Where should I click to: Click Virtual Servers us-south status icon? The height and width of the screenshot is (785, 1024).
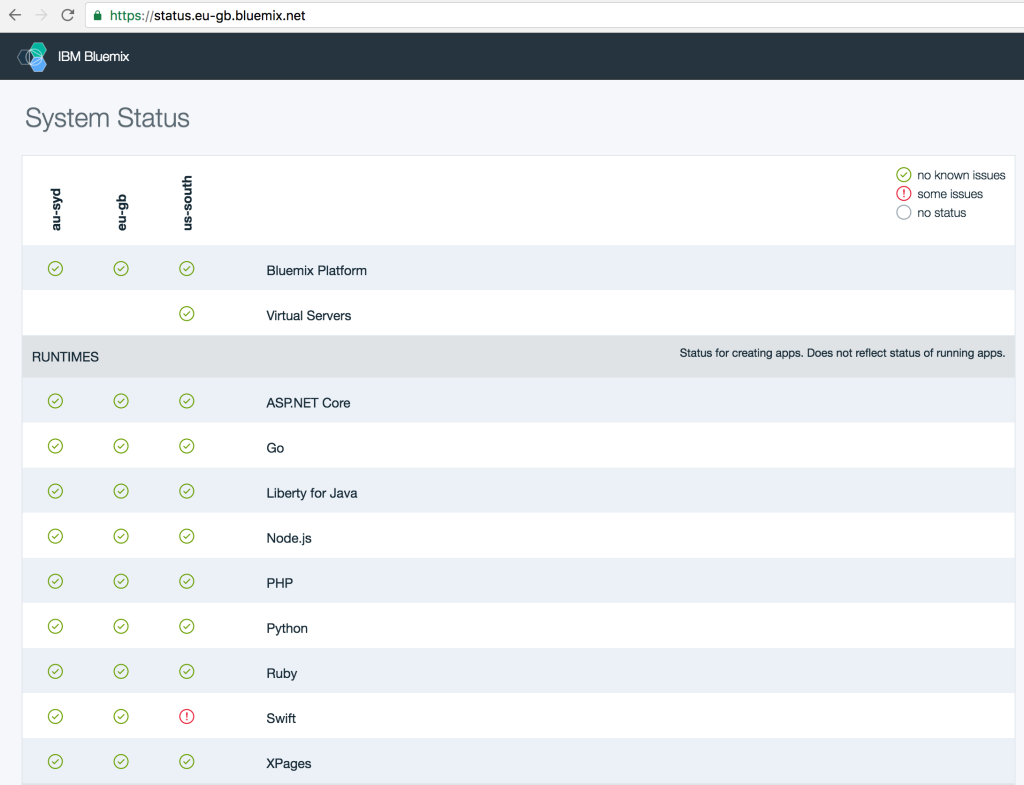pos(187,313)
